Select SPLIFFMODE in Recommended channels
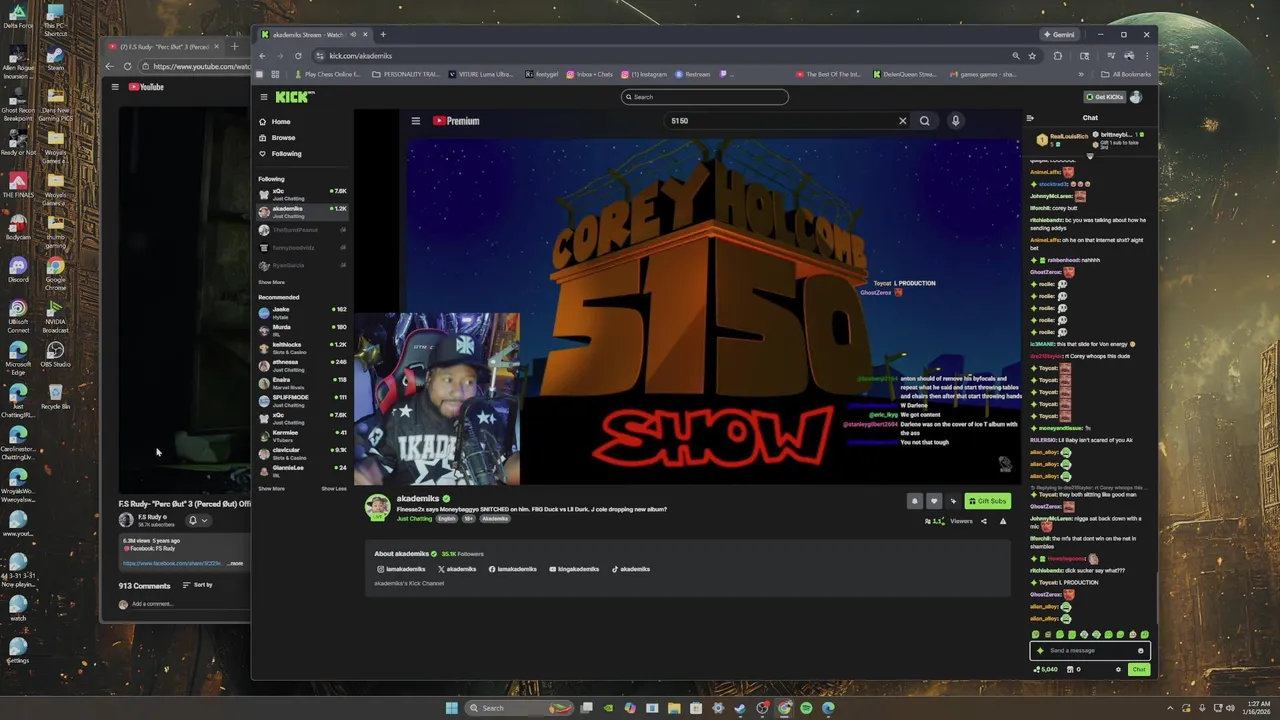Image resolution: width=1280 pixels, height=720 pixels. [302, 400]
